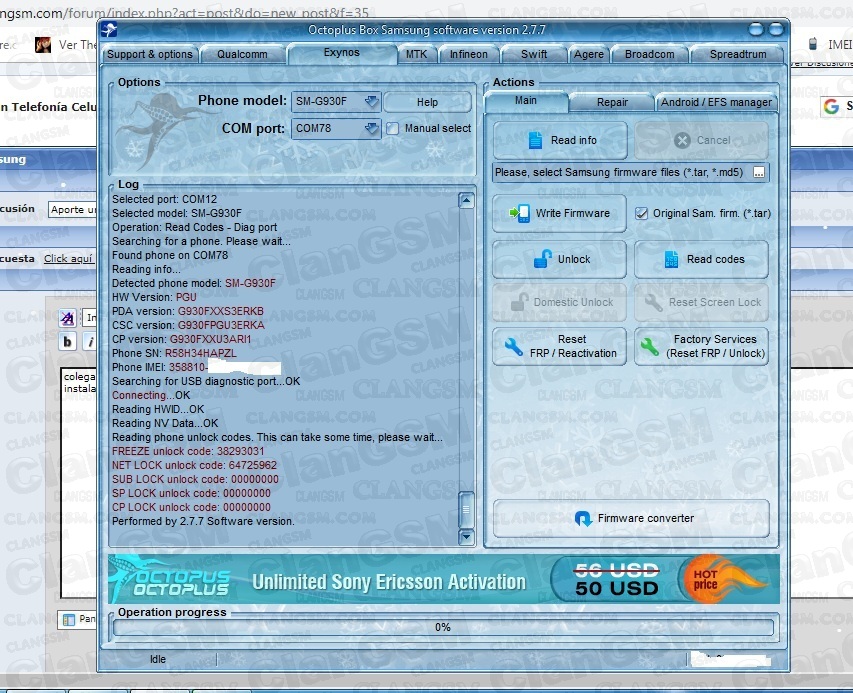Click the Write Firmware button
Screen dimensions: 853x693
(559, 213)
